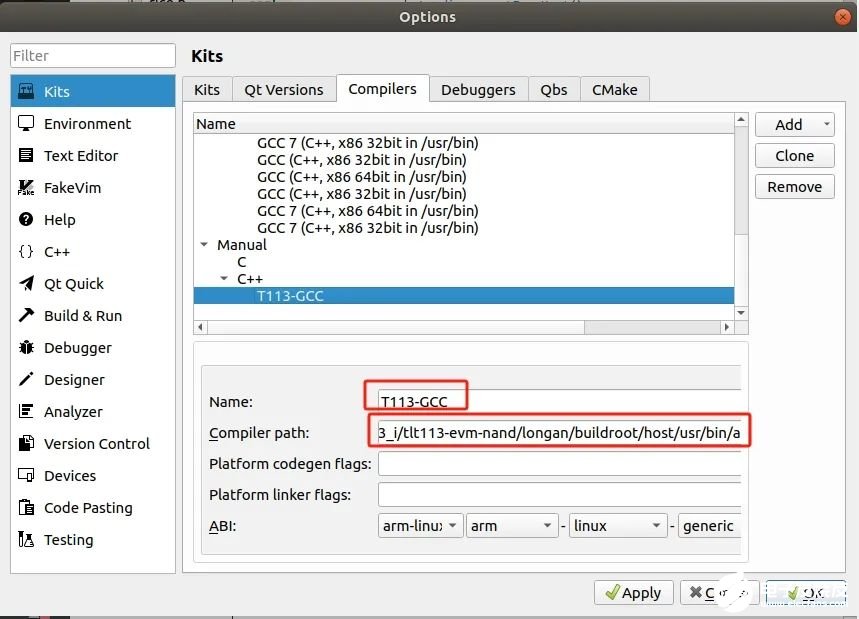Click horizontal scrollbar left arrow

(x=201, y=327)
